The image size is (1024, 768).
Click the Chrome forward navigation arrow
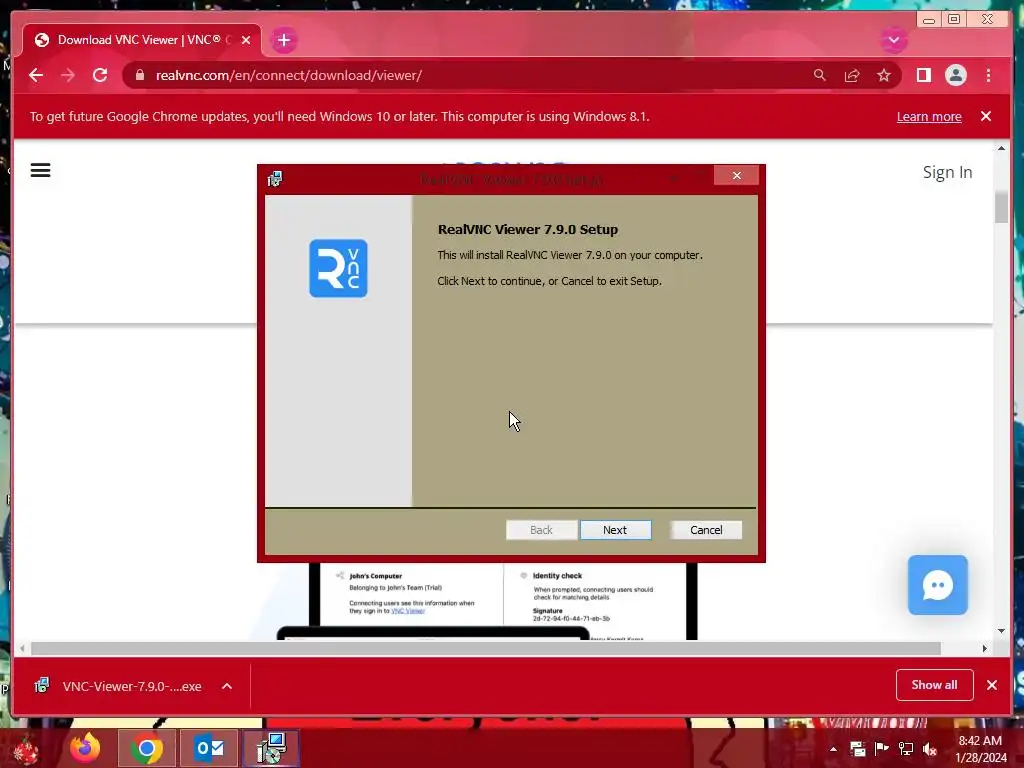click(68, 75)
